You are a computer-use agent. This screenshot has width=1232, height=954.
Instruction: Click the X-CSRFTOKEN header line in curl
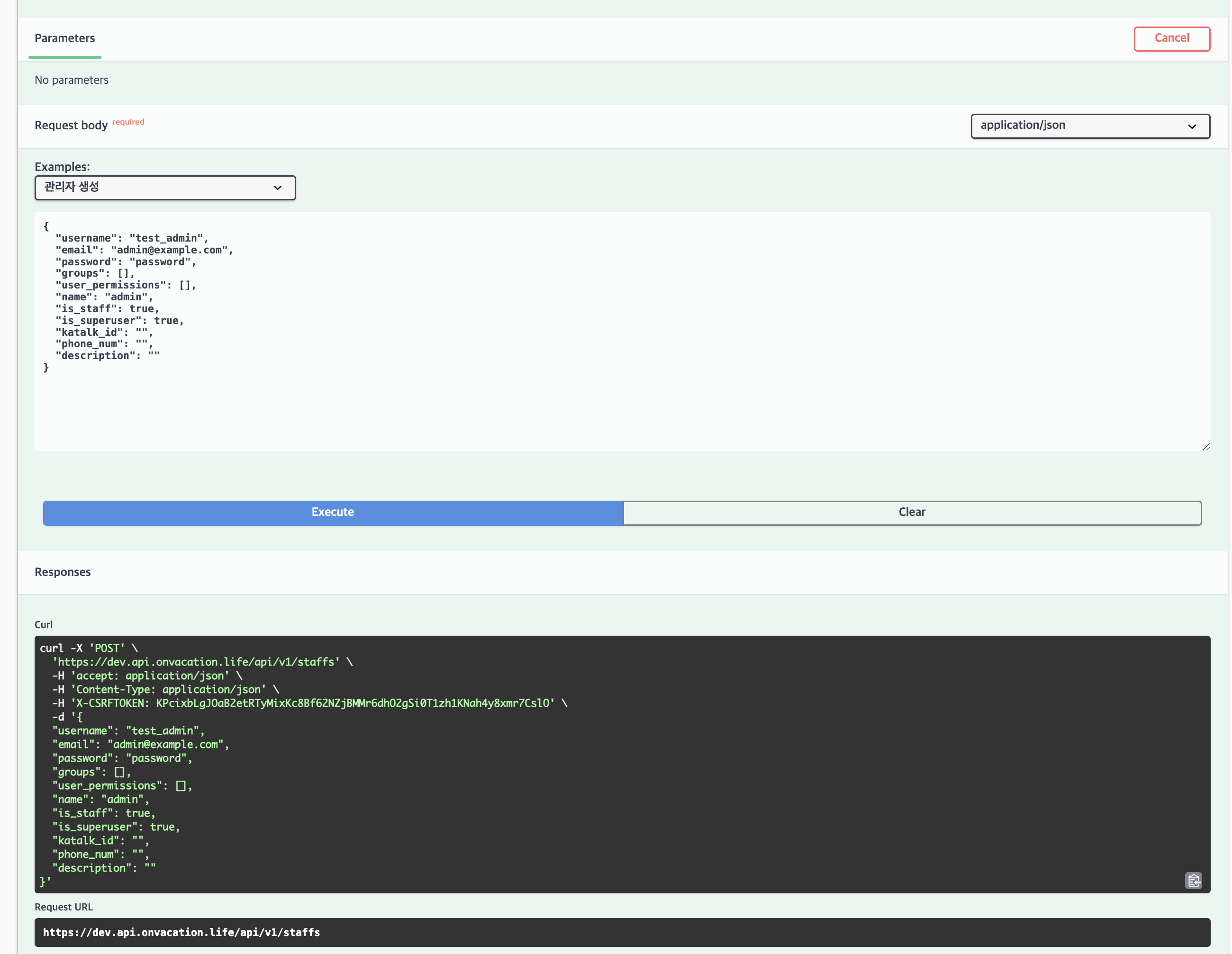point(311,703)
